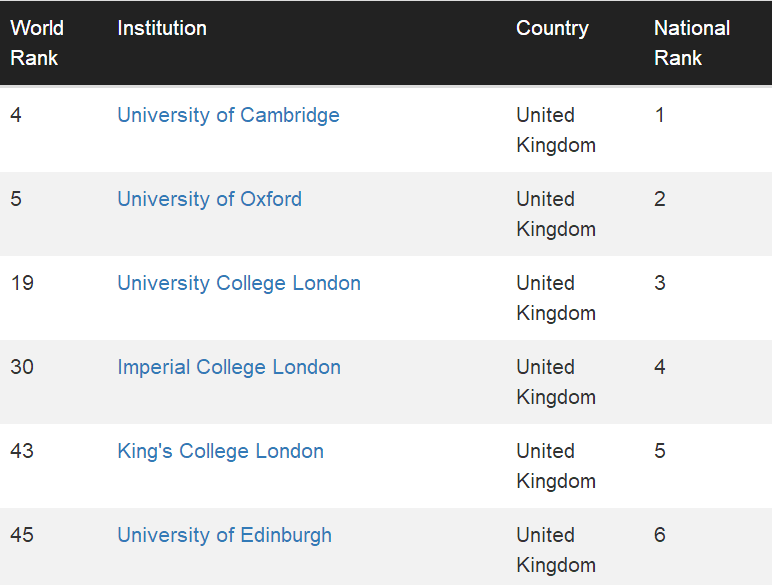Click the world rank 30 cell

click(x=22, y=367)
